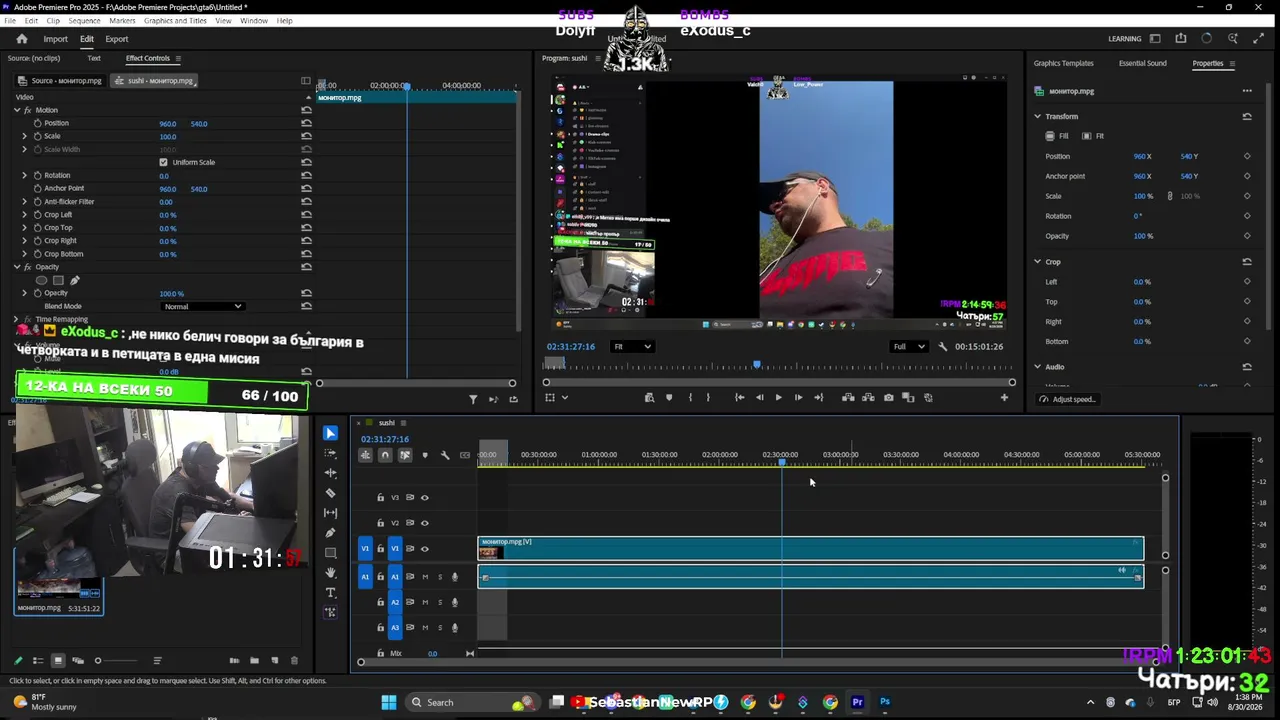Image resolution: width=1280 pixels, height=720 pixels.
Task: Open the Fit zoom level dropdown
Action: coord(632,347)
